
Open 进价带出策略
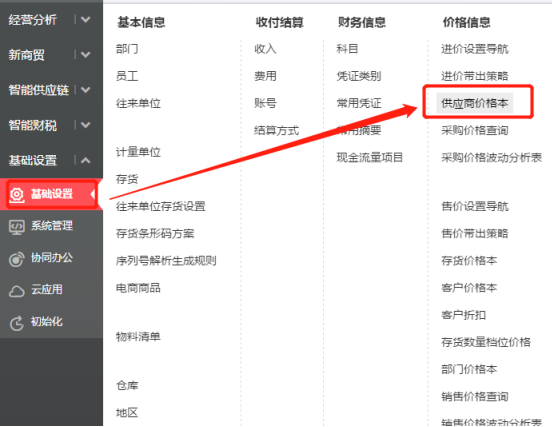[x=475, y=76]
